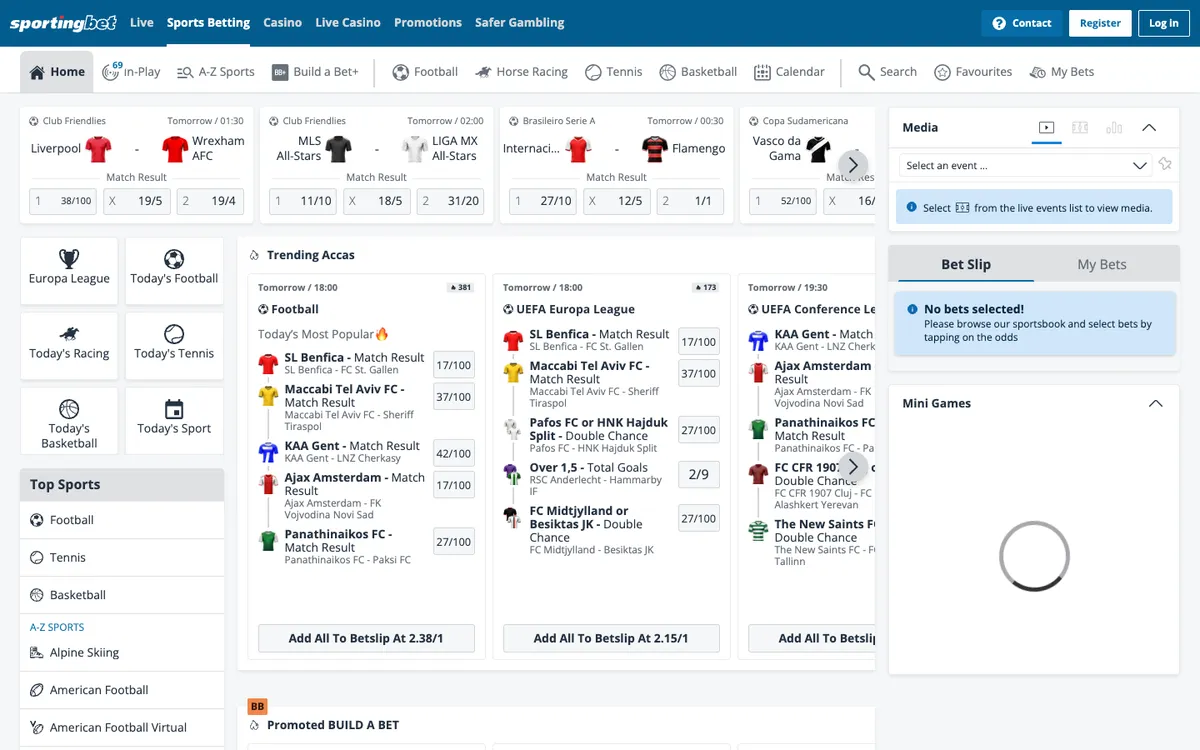Switch Media panel to video view icon
This screenshot has height=750, width=1200.
click(1046, 127)
